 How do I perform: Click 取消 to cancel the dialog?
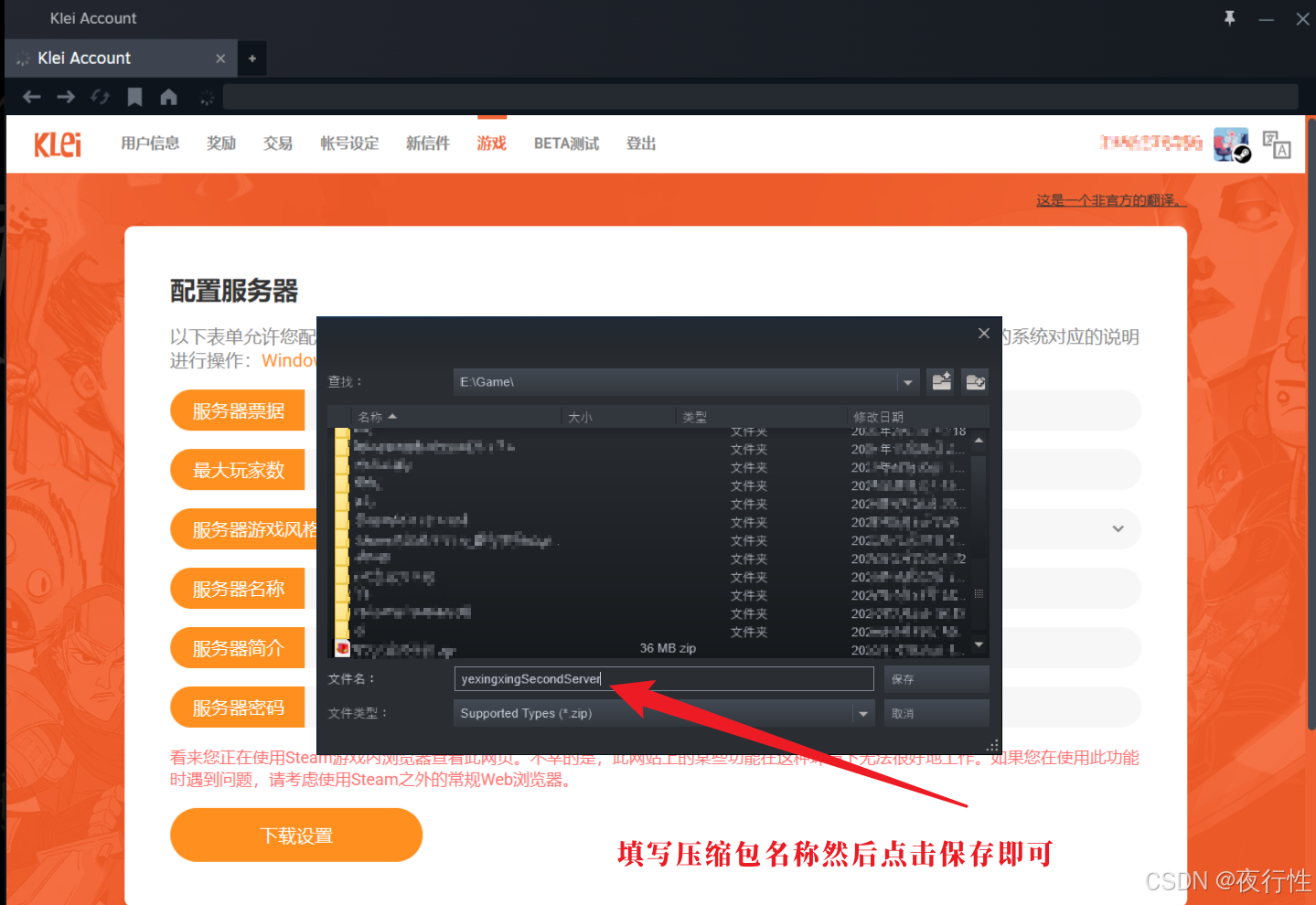tap(936, 713)
